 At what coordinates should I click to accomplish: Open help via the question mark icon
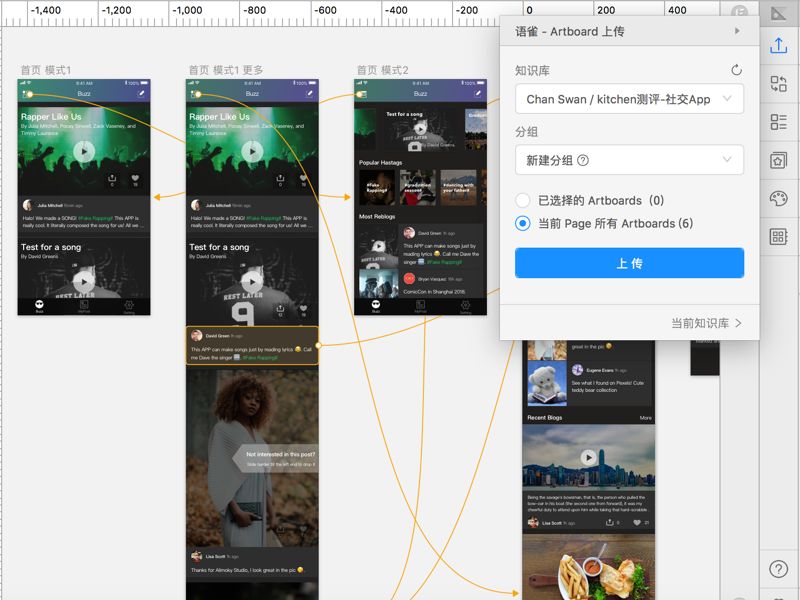(x=779, y=568)
